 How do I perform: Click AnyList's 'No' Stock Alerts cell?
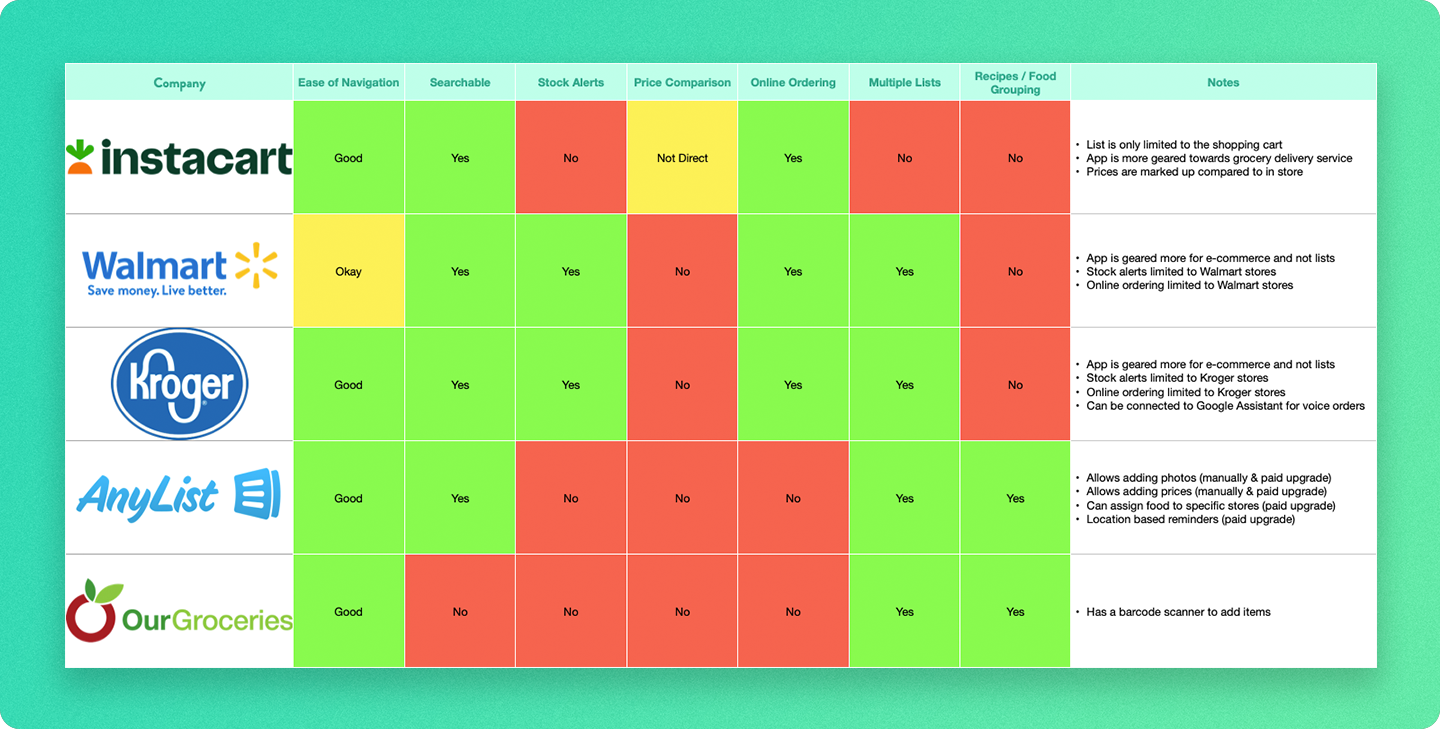(571, 498)
